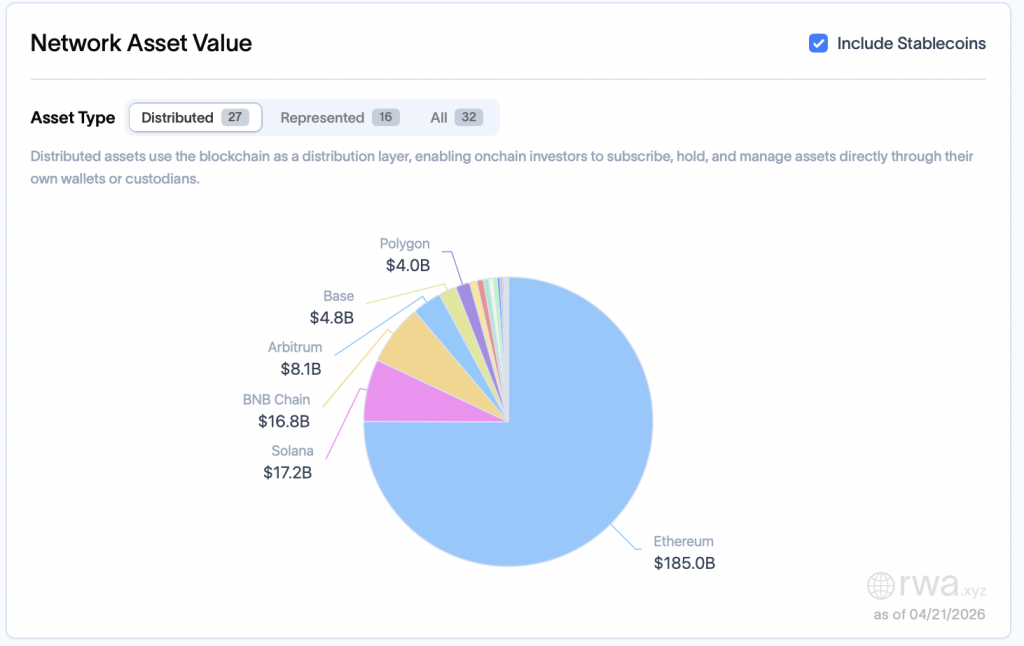This screenshot has height=646, width=1024.
Task: Click the Solana $17.2B chart label
Action: (288, 462)
